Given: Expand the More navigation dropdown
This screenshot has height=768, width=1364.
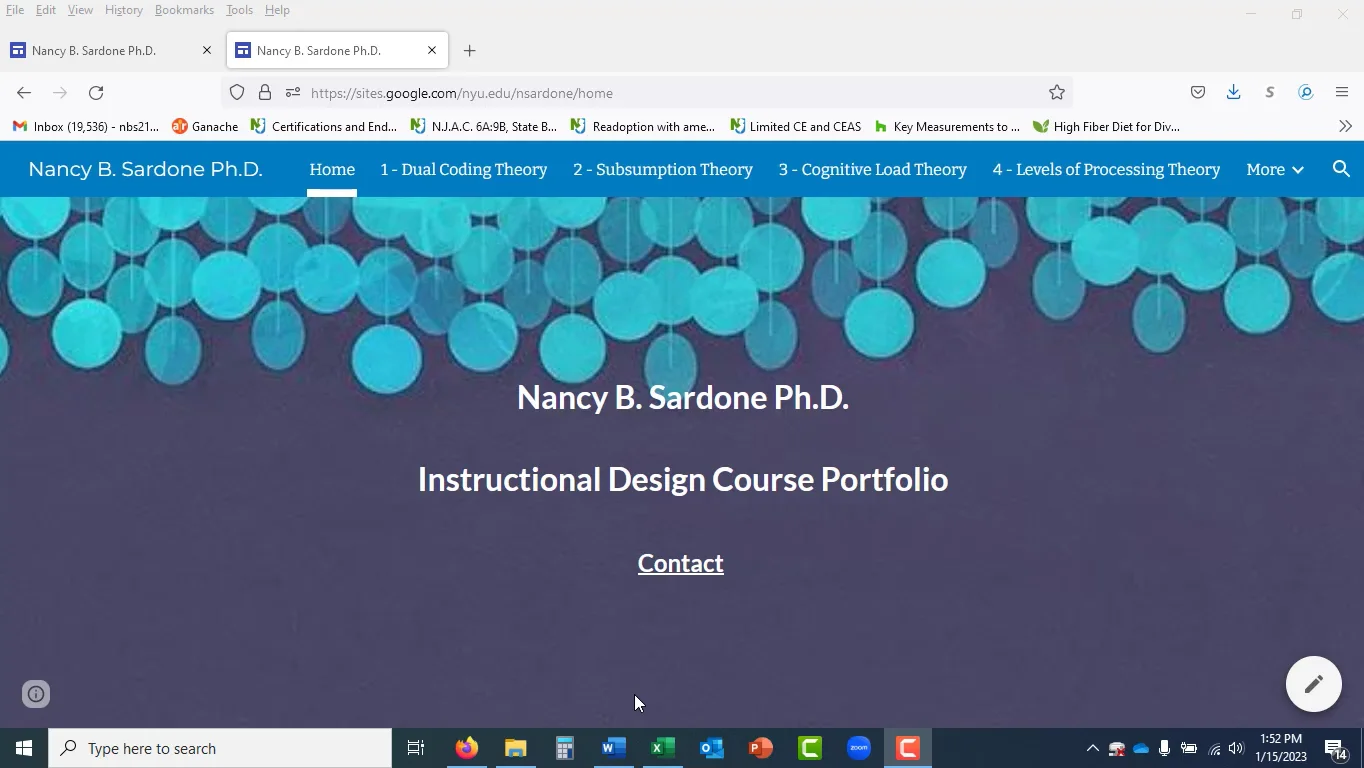Looking at the screenshot, I should point(1275,170).
